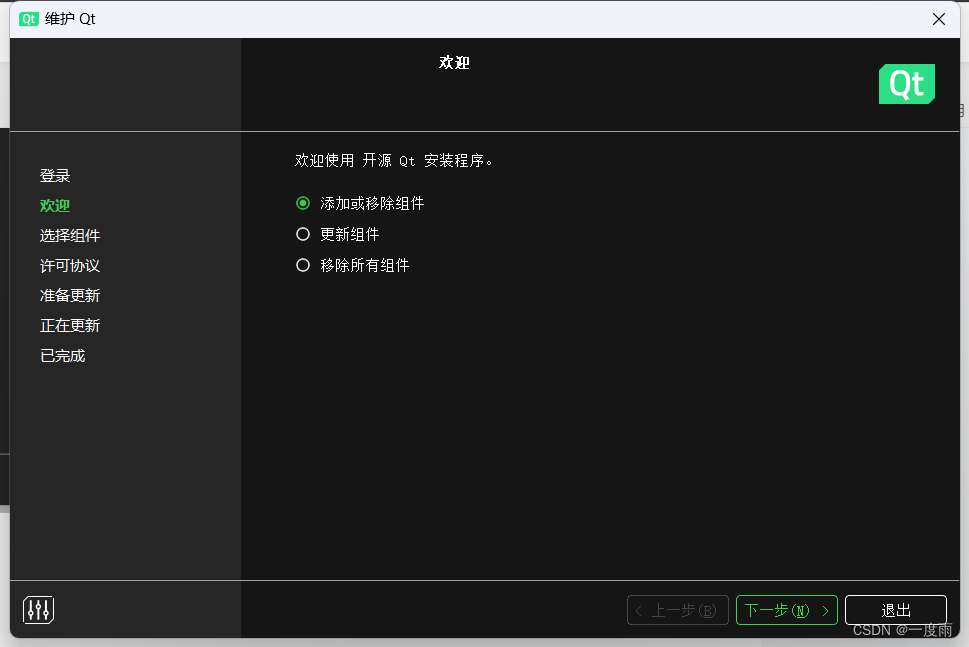This screenshot has width=969, height=647.
Task: Click the 登录 step in sidebar
Action: click(x=55, y=175)
